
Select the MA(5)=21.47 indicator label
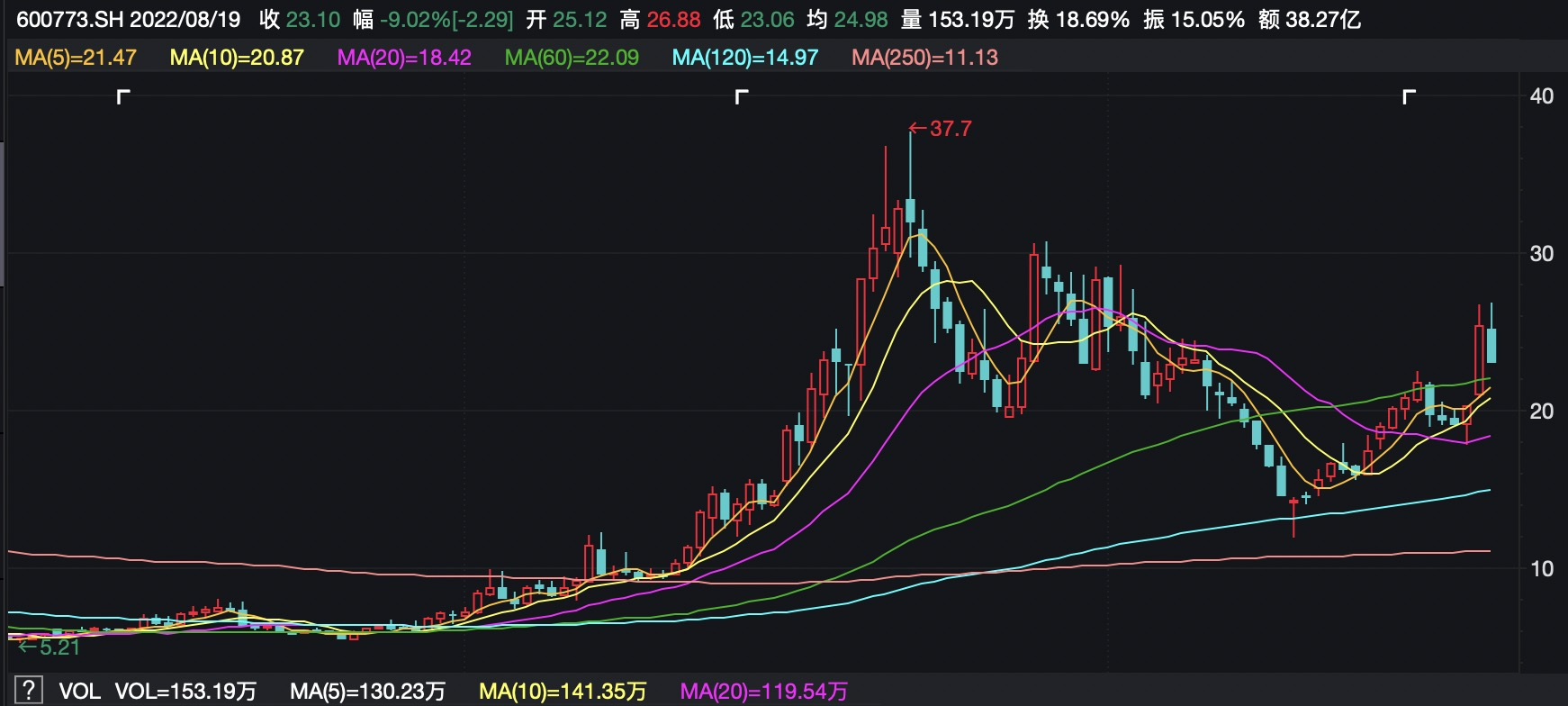point(76,58)
